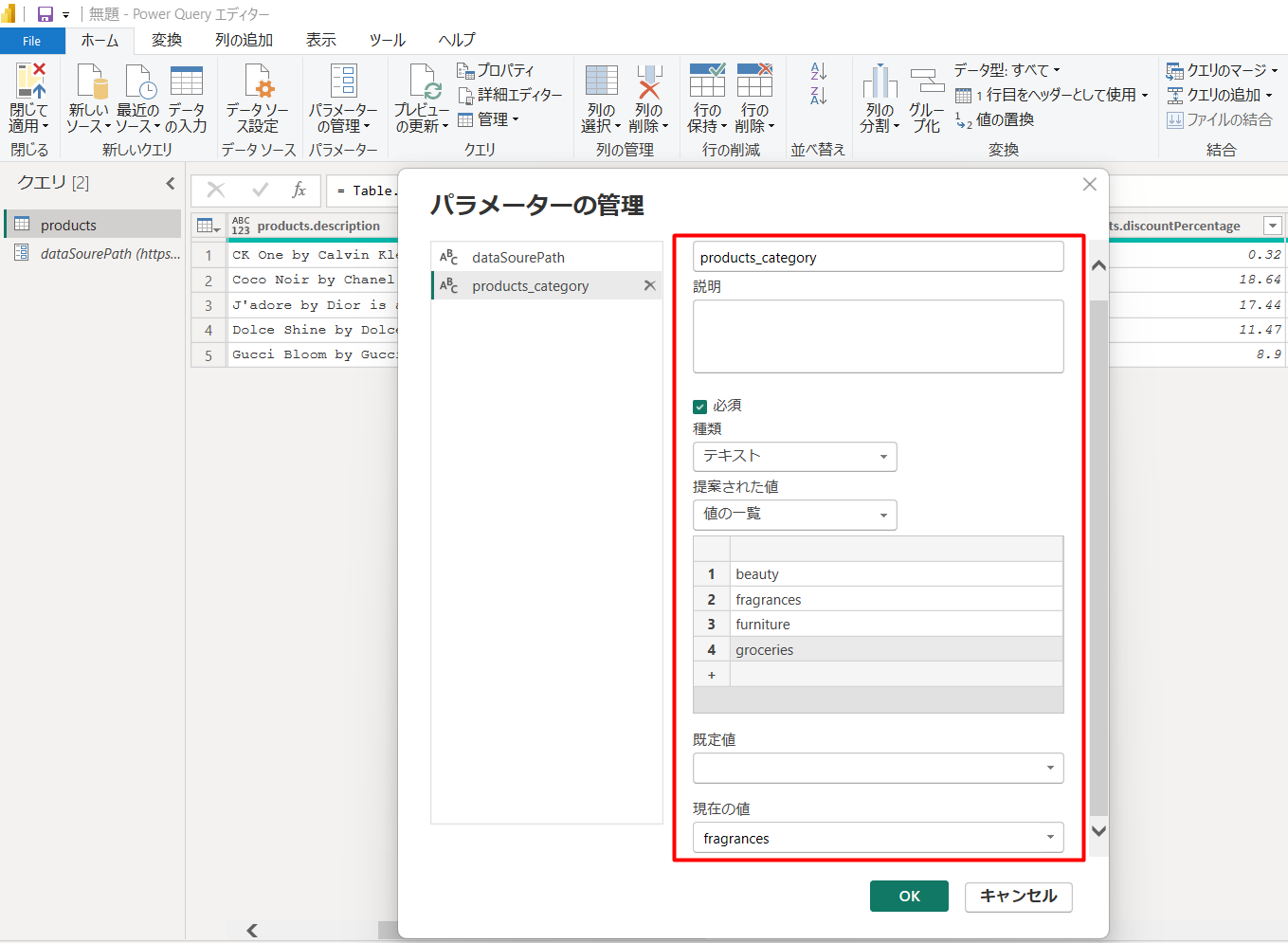Select the dataSourePath parameter in list
Screen dimensions: 1288x943
pyautogui.click(x=518, y=257)
